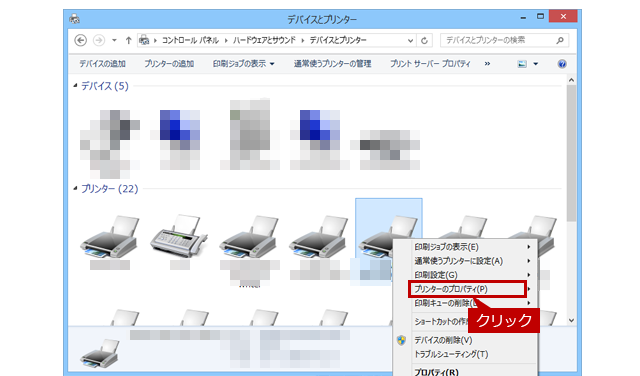
Task: Click プリンターの追加 toolbar button
Action: click(169, 64)
